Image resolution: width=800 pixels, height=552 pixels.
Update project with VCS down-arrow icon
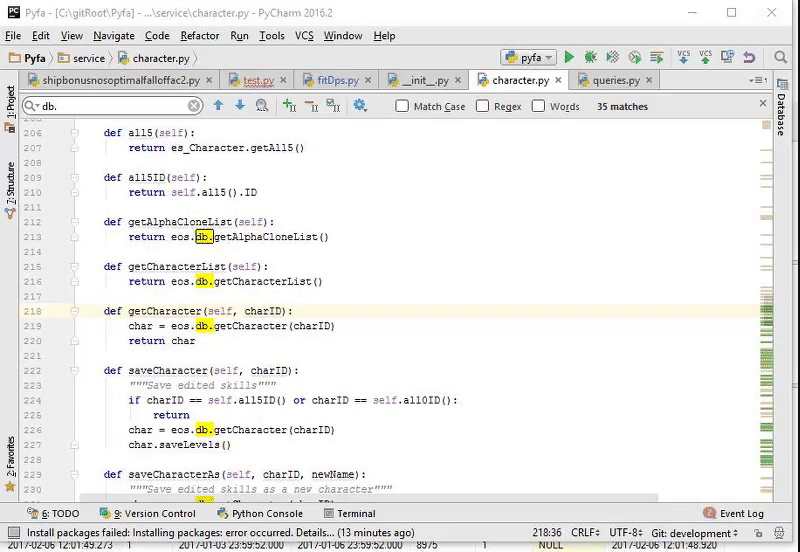[x=684, y=57]
